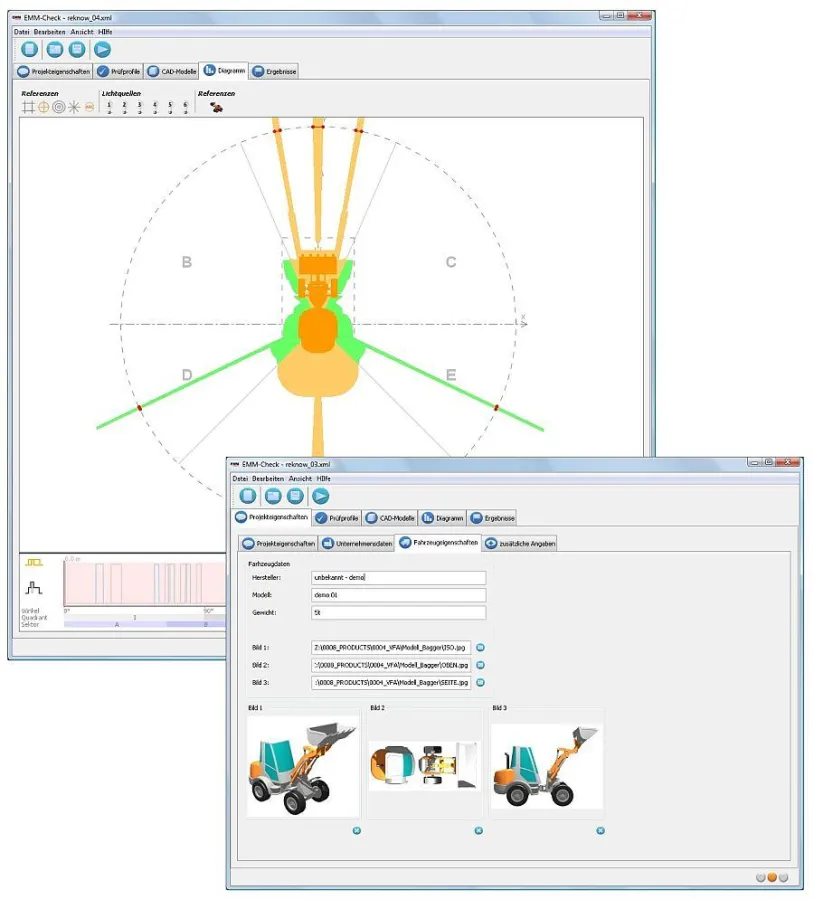Select the yellow square-wave icon beside the chart
The width and height of the screenshot is (814, 900).
(x=34, y=564)
